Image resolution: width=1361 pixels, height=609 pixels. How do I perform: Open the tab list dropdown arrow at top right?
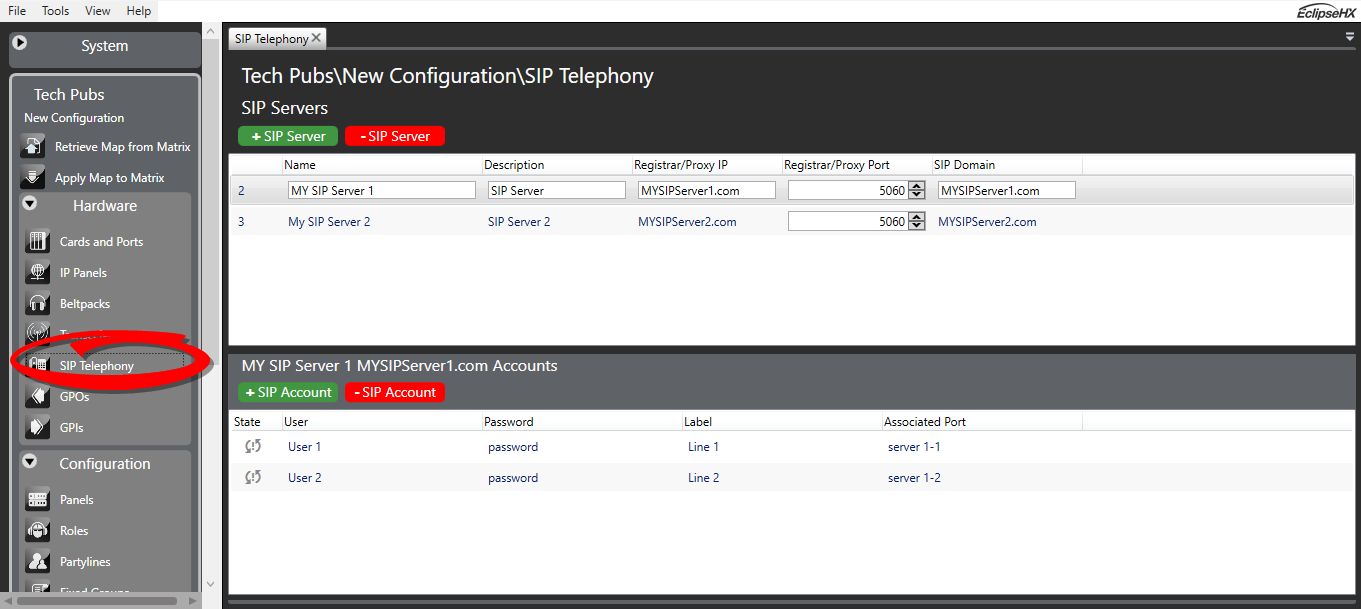(x=1350, y=36)
